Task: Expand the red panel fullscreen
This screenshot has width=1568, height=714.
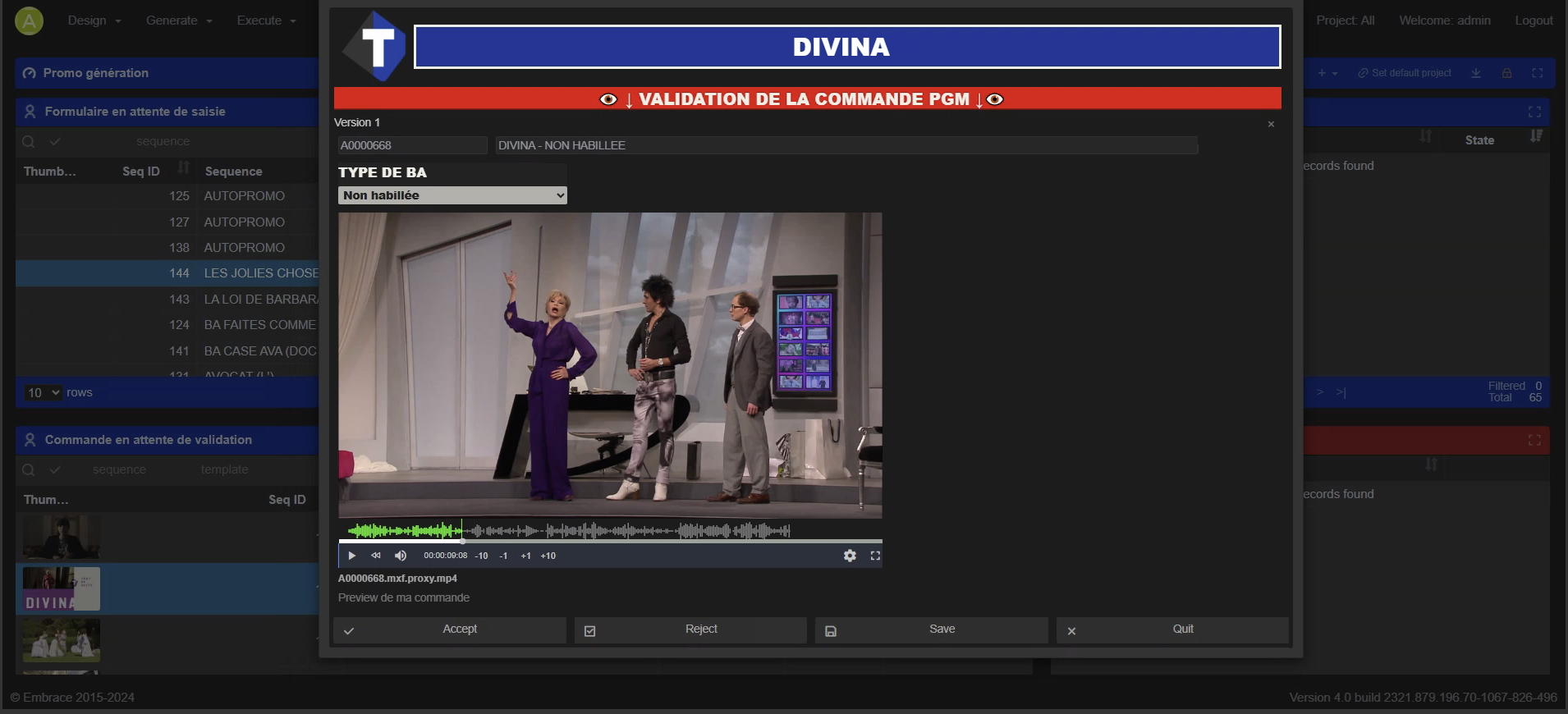Action: 1534,441
